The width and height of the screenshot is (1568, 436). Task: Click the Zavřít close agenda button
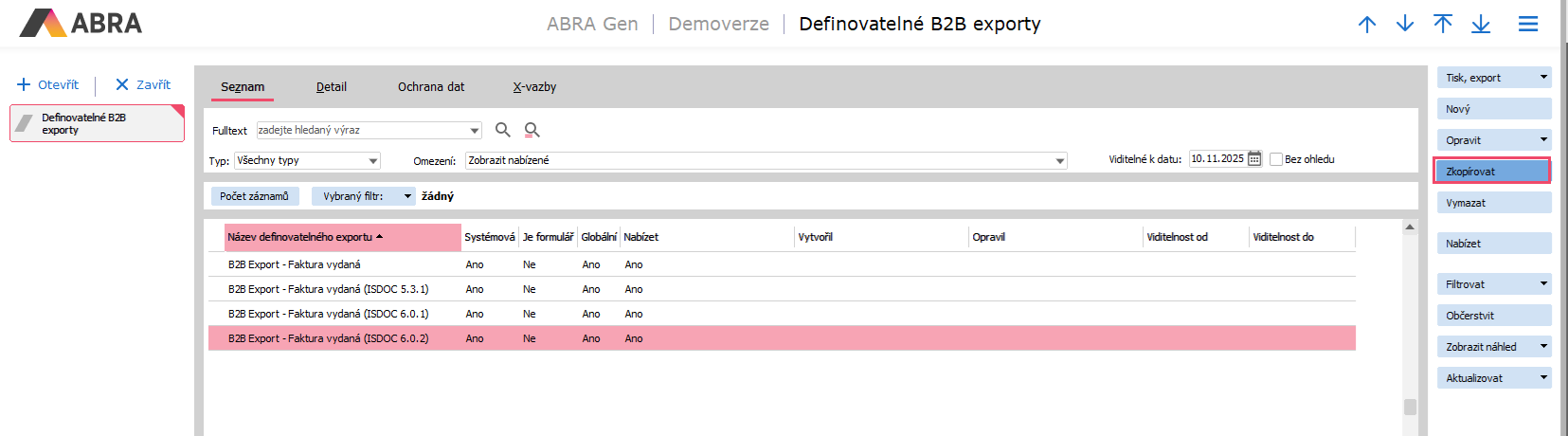click(143, 84)
